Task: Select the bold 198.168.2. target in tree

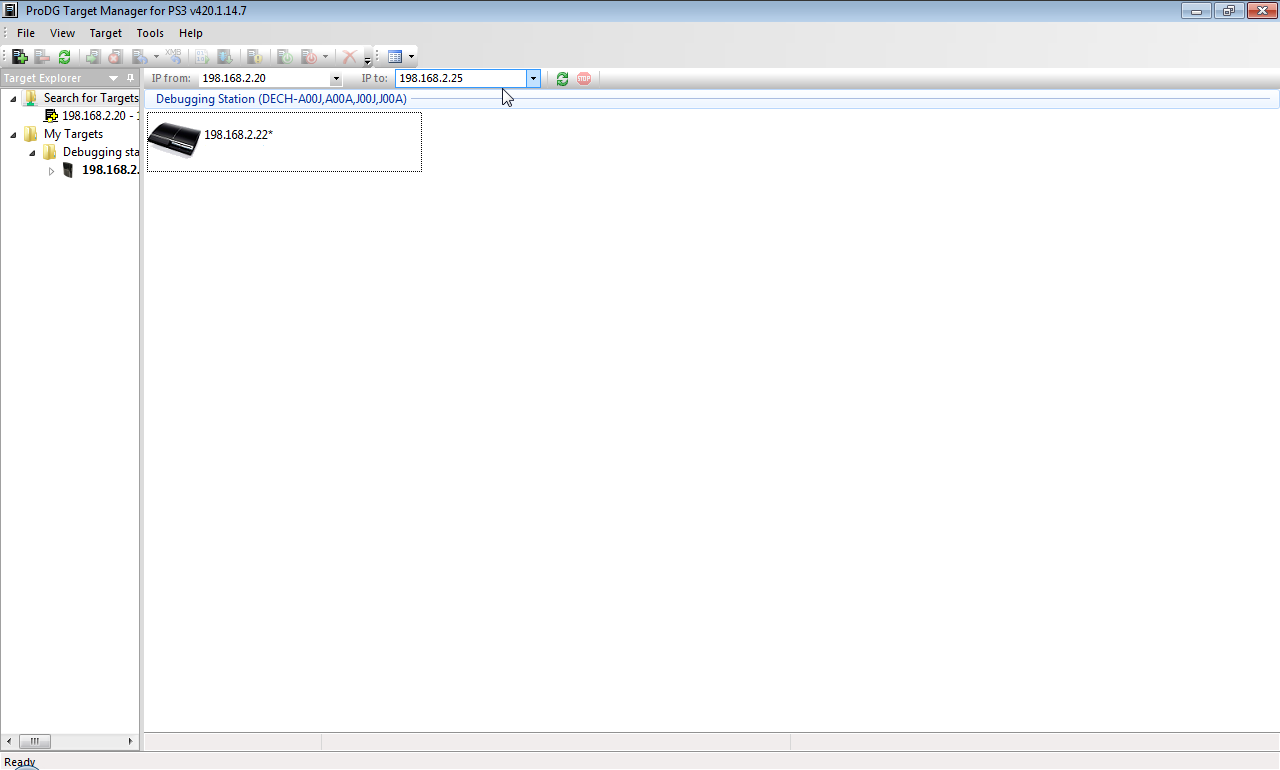Action: (110, 170)
